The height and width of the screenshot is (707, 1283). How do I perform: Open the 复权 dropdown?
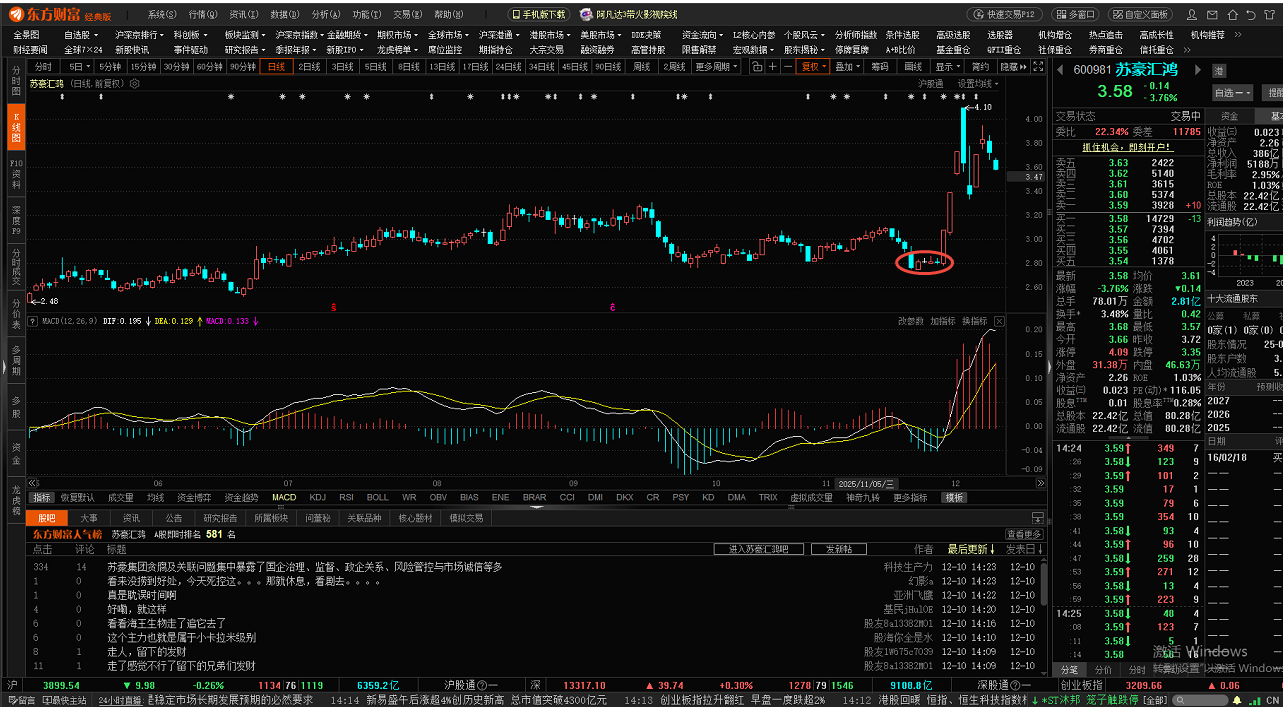813,66
